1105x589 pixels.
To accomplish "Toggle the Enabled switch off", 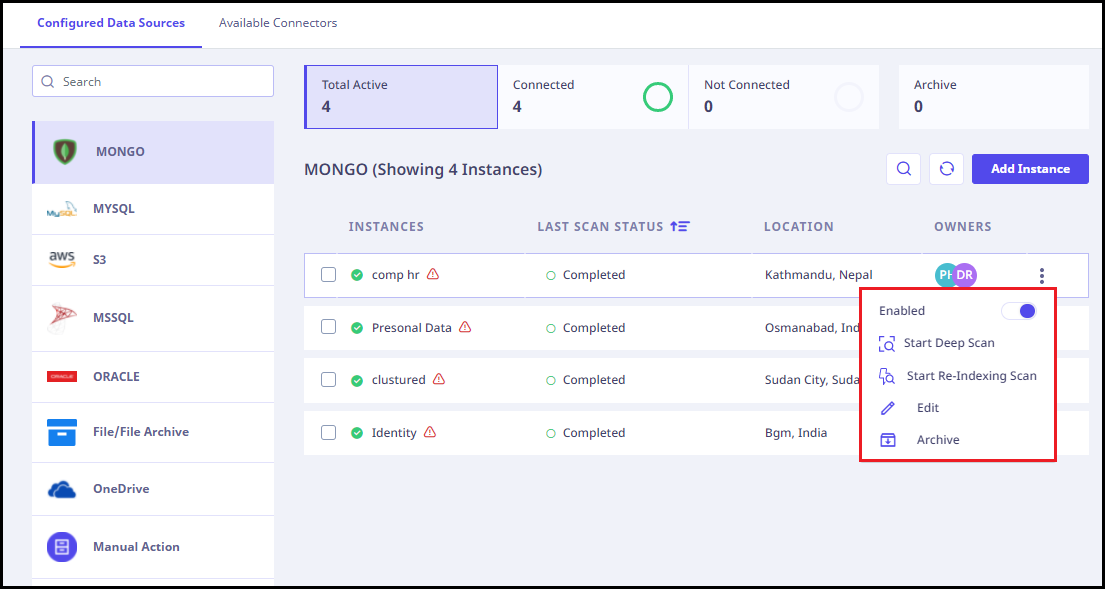I will click(x=1019, y=311).
